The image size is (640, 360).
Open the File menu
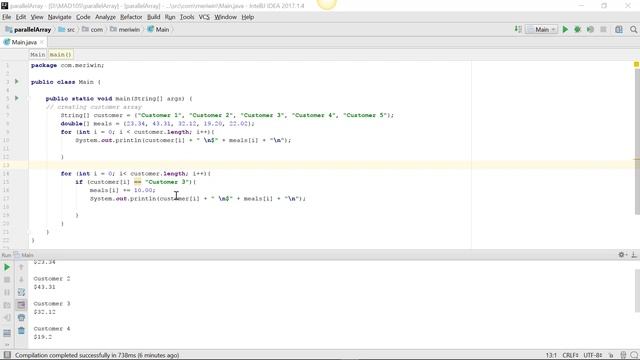click(7, 17)
